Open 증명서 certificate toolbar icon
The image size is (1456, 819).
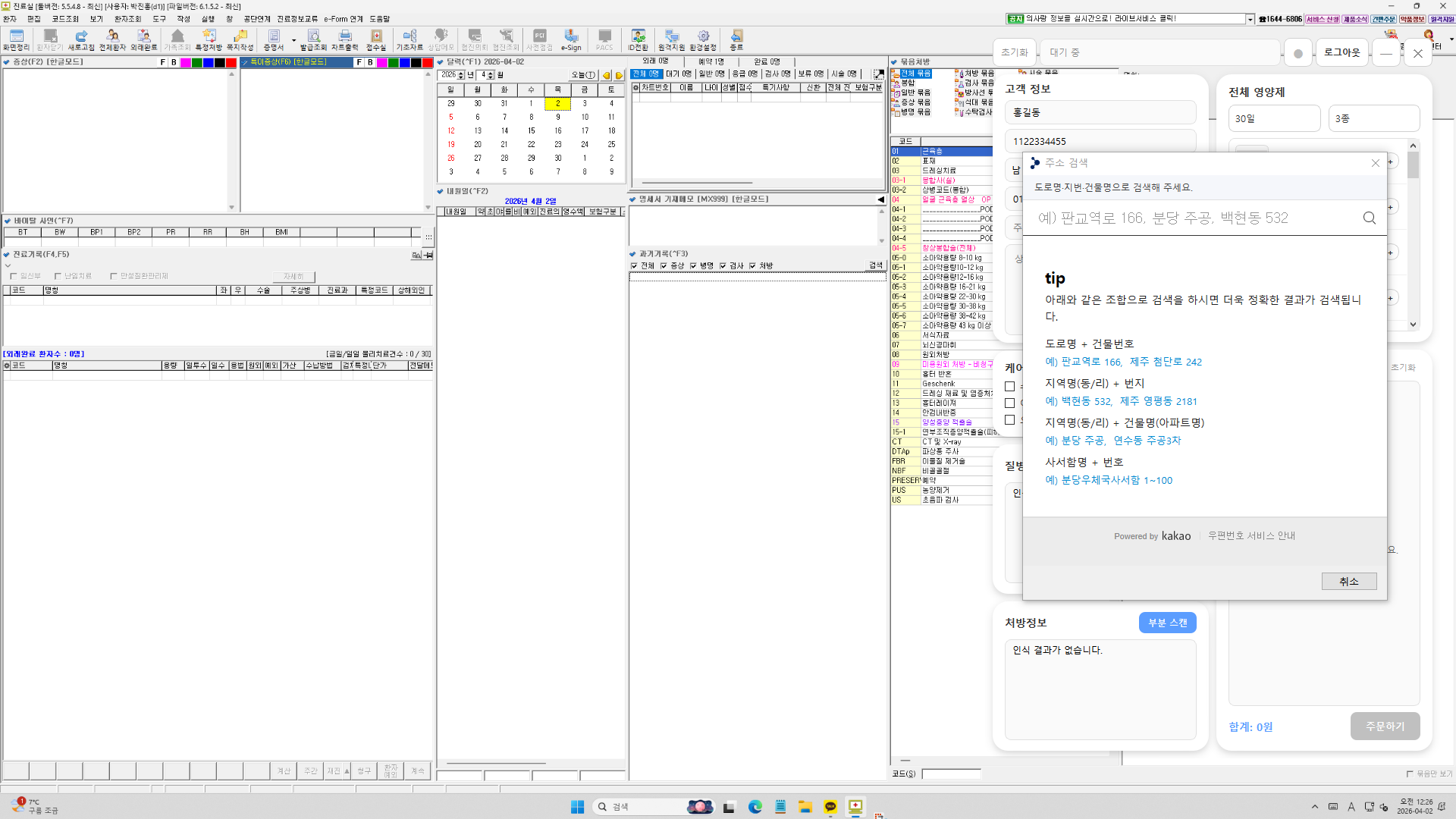pos(273,40)
